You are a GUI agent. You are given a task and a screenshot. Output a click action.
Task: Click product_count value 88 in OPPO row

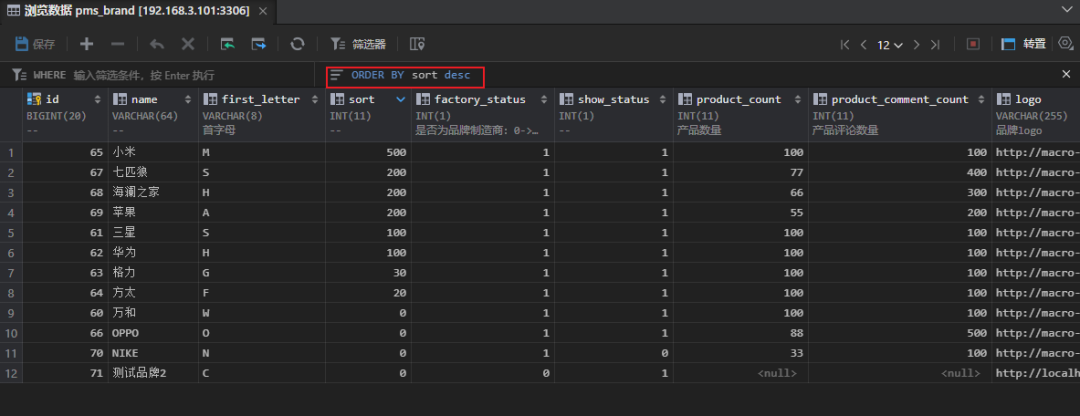(x=741, y=333)
